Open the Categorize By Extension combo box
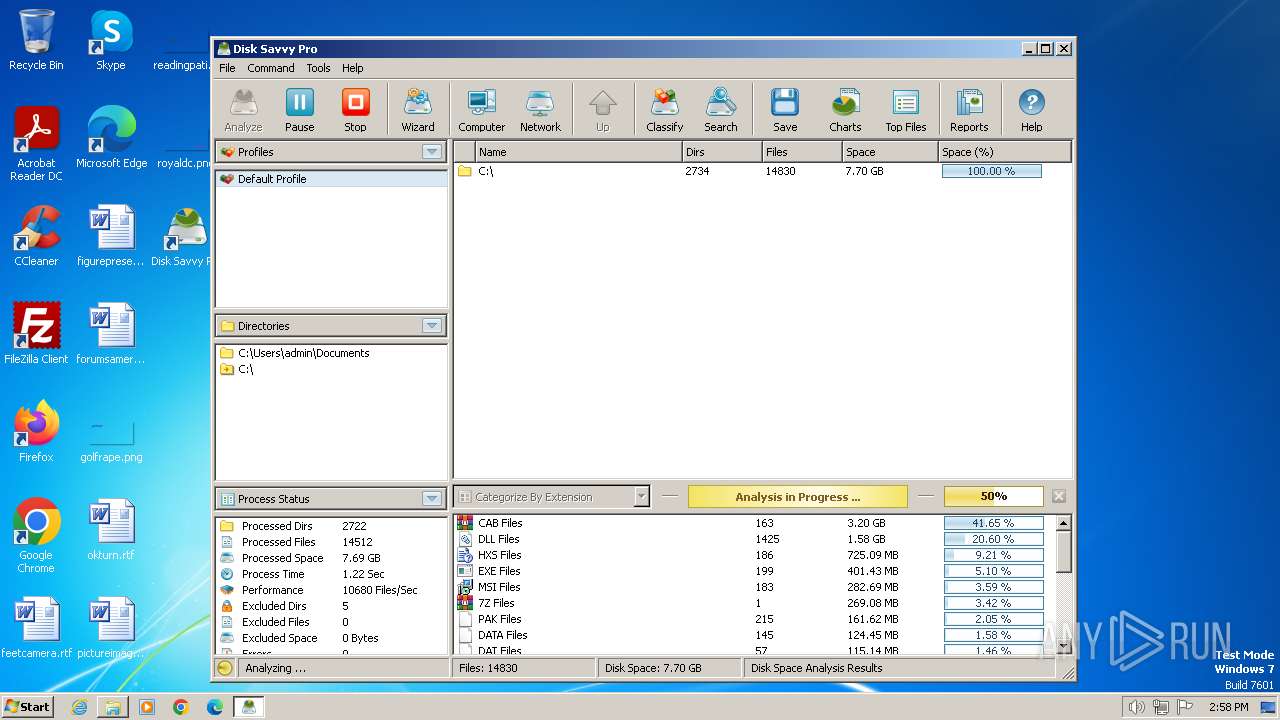 (552, 497)
